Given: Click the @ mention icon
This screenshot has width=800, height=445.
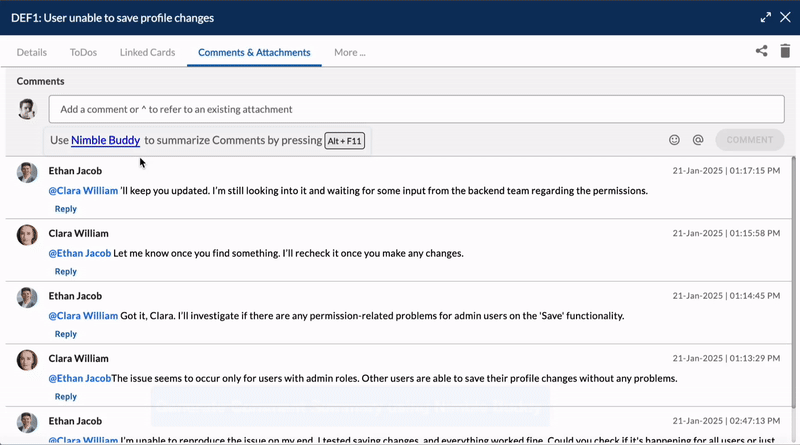Looking at the screenshot, I should coord(697,140).
